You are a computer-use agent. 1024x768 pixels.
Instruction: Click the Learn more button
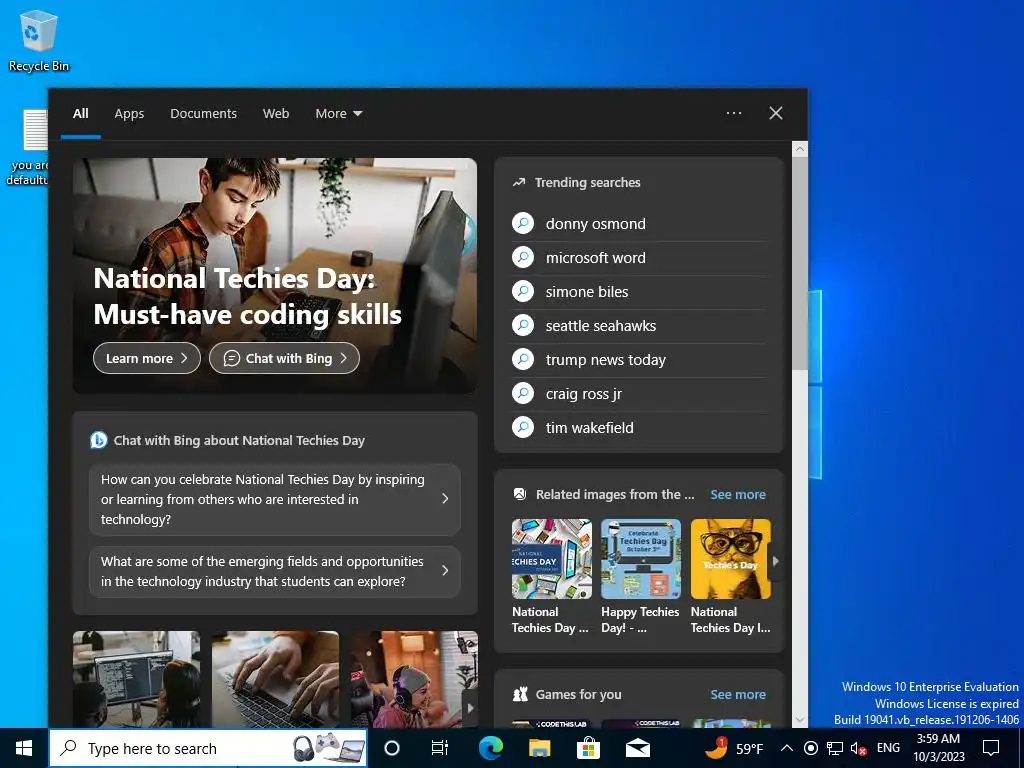click(147, 358)
